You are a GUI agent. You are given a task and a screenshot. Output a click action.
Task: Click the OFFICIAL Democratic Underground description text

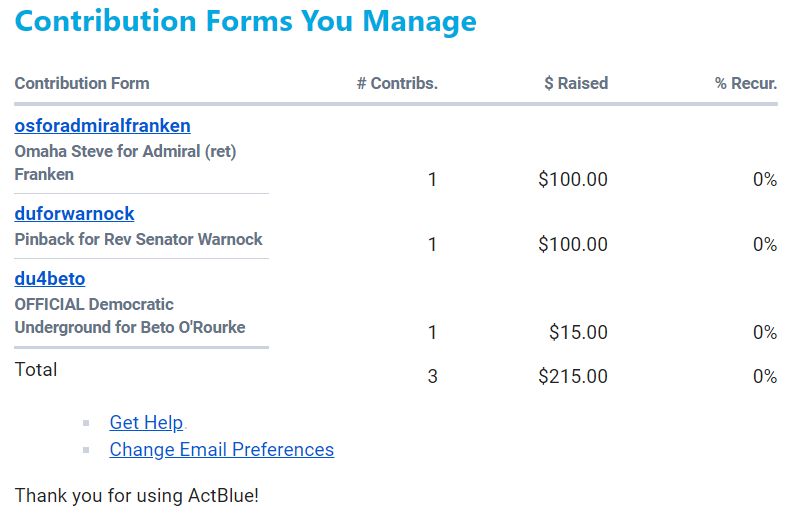pyautogui.click(x=130, y=316)
